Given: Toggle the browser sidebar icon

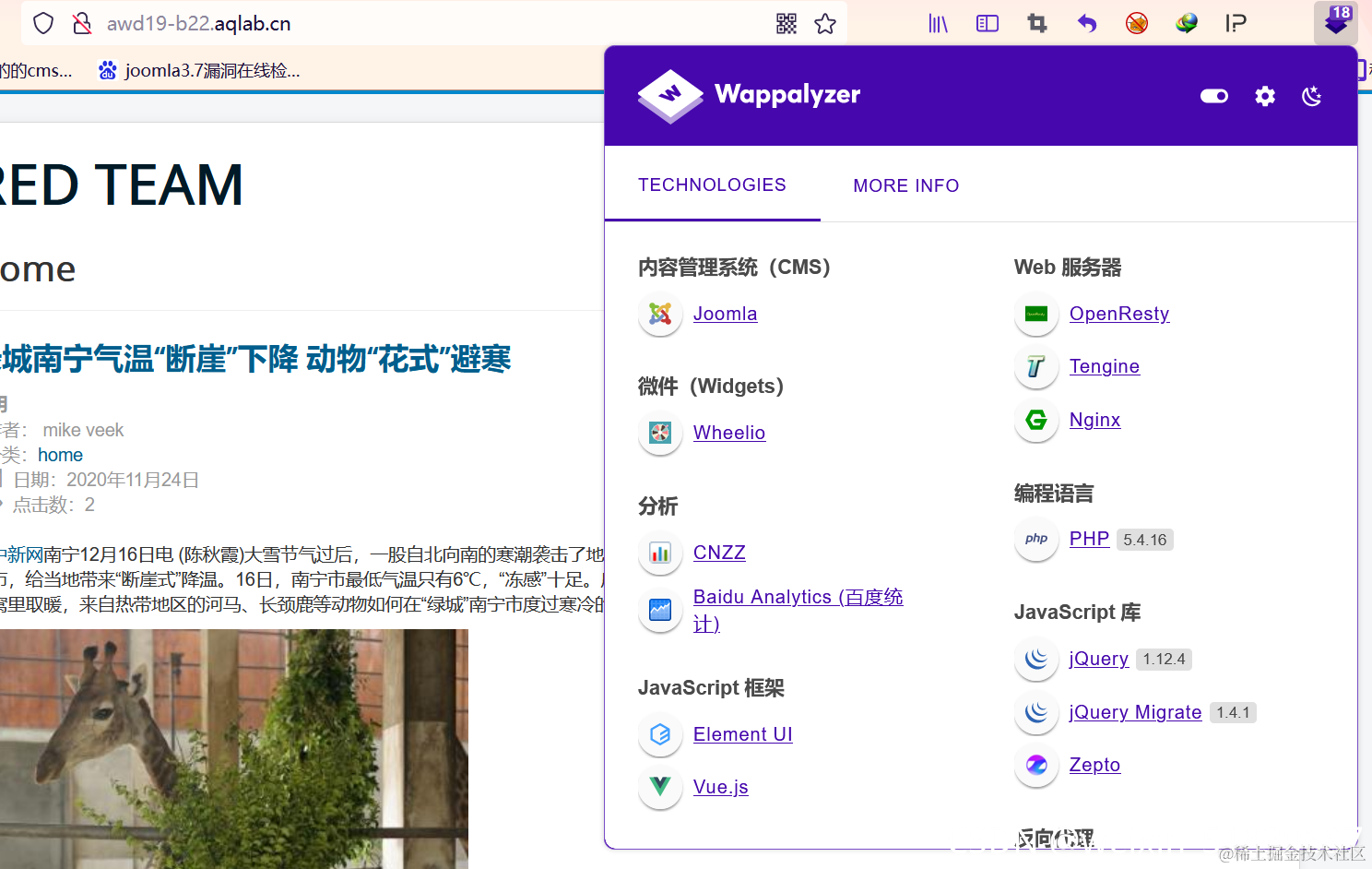Looking at the screenshot, I should coord(987,23).
